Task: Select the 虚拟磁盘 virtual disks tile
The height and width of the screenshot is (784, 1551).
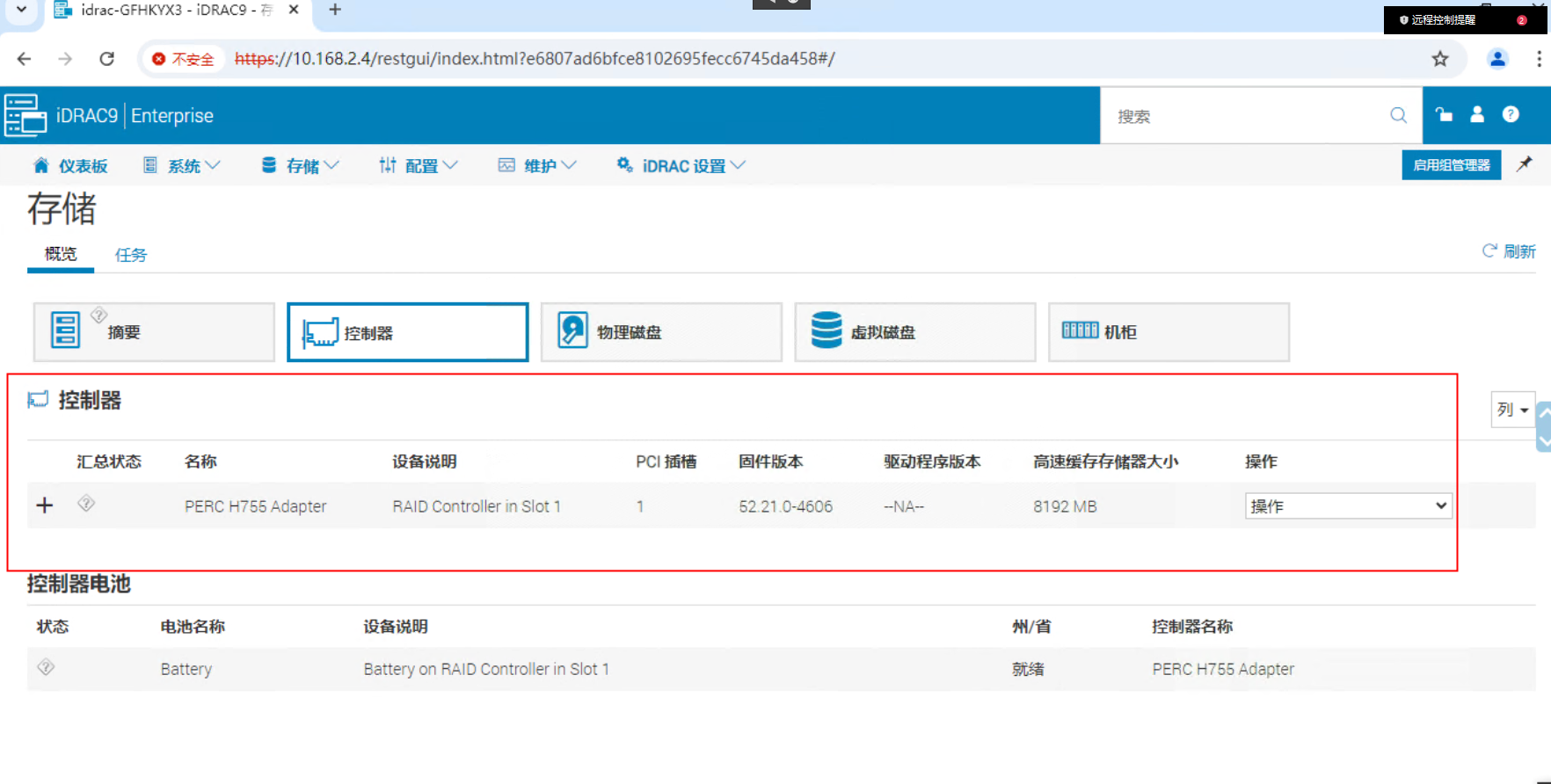Action: [x=914, y=332]
